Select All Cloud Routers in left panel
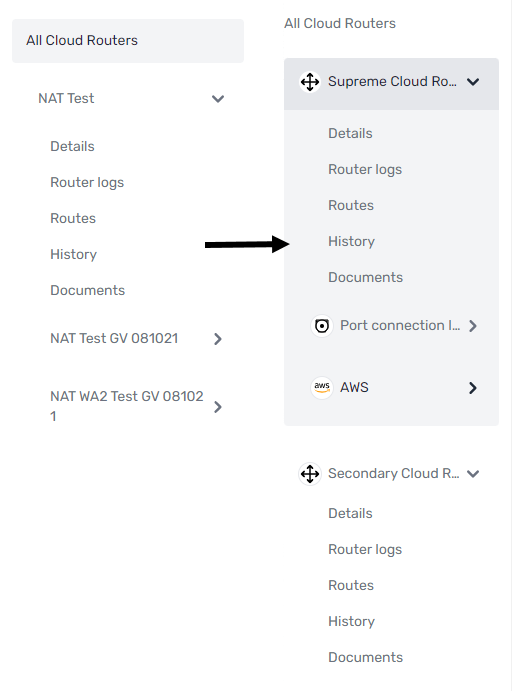The width and height of the screenshot is (512, 691). 128,41
